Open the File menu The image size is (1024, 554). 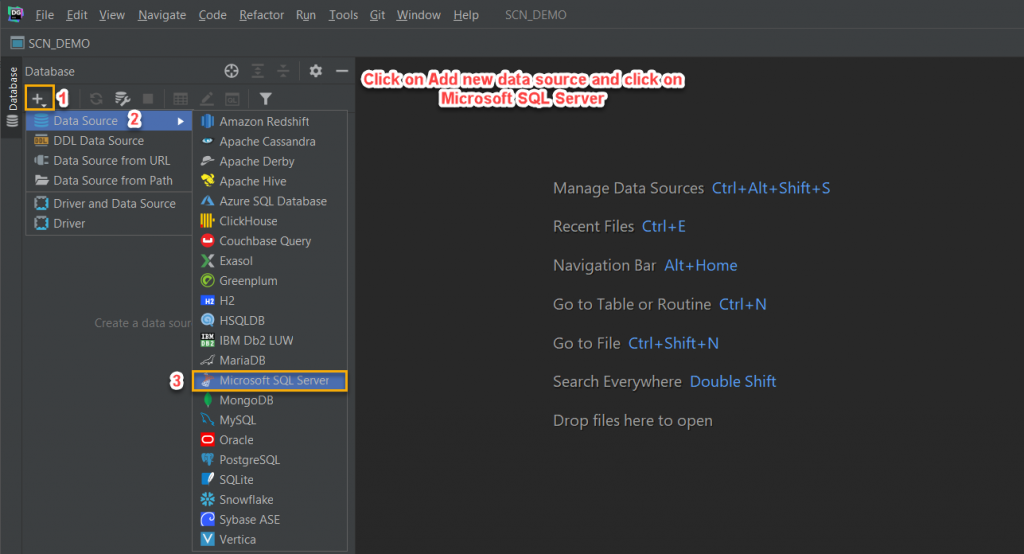(x=44, y=14)
